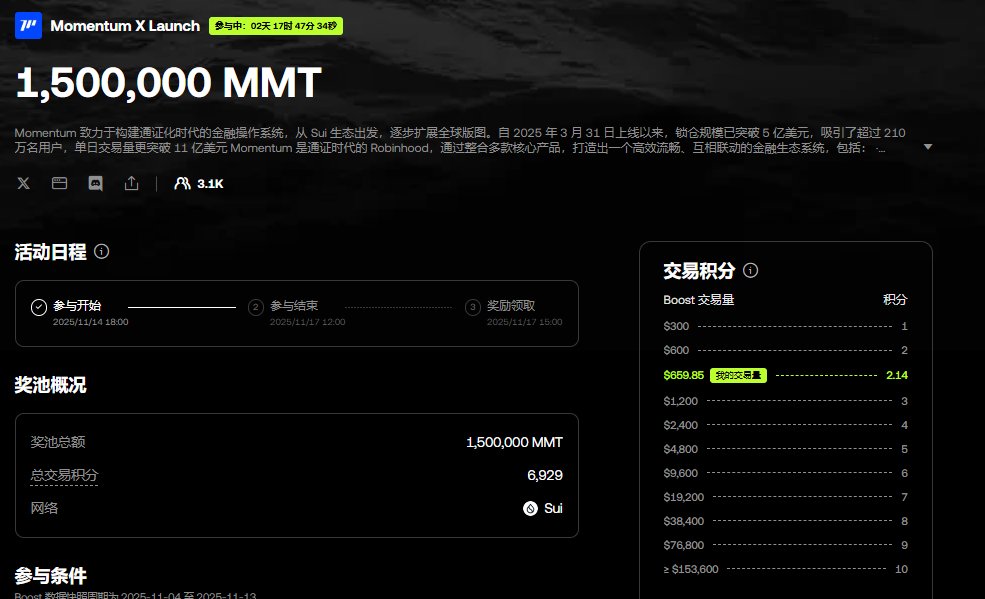Expand the 总交易积分 details
The width and height of the screenshot is (985, 599).
(65, 474)
